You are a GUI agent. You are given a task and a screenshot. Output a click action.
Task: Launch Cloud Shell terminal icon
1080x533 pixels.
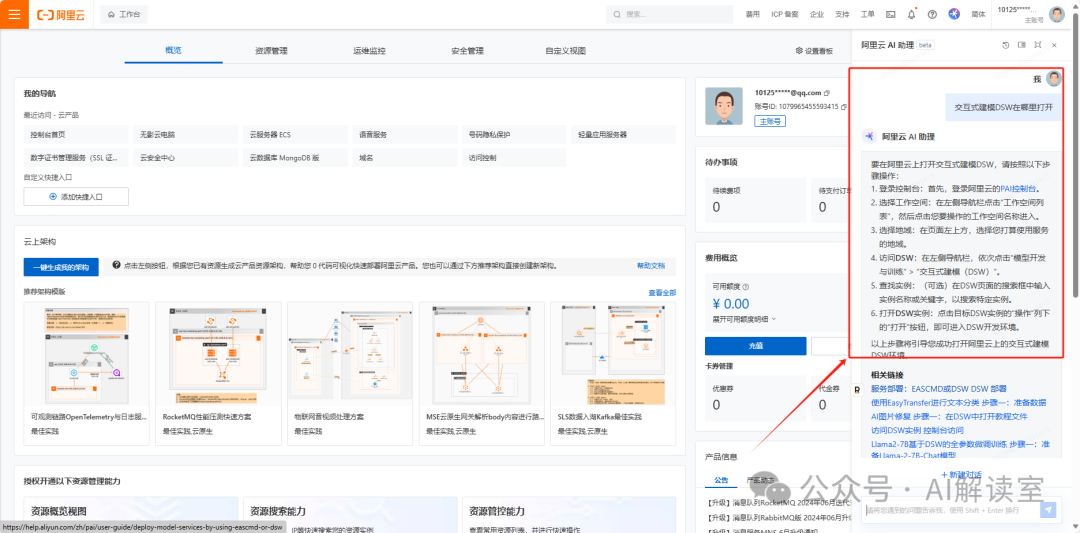click(x=891, y=14)
